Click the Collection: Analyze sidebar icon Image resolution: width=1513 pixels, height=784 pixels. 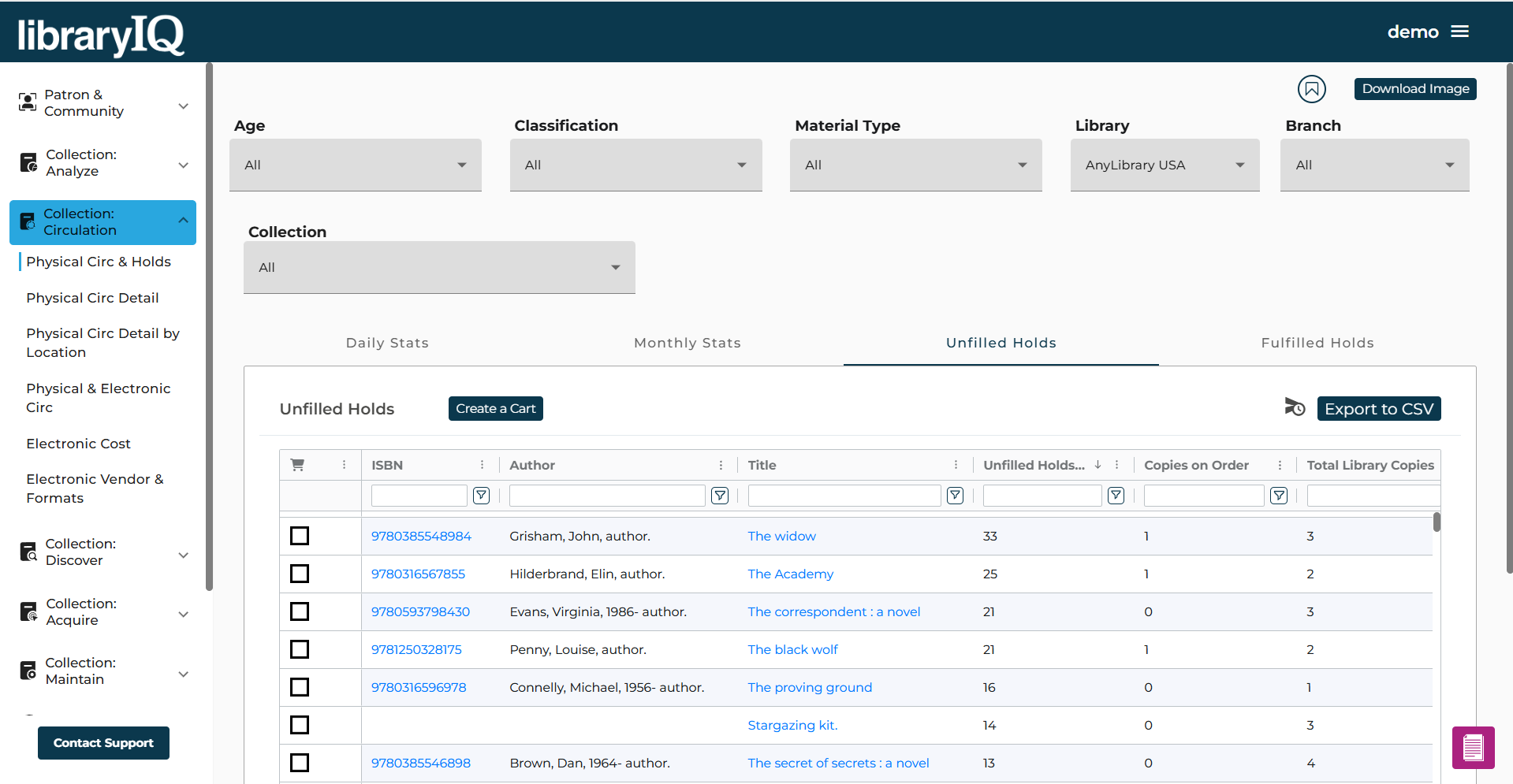click(x=28, y=162)
